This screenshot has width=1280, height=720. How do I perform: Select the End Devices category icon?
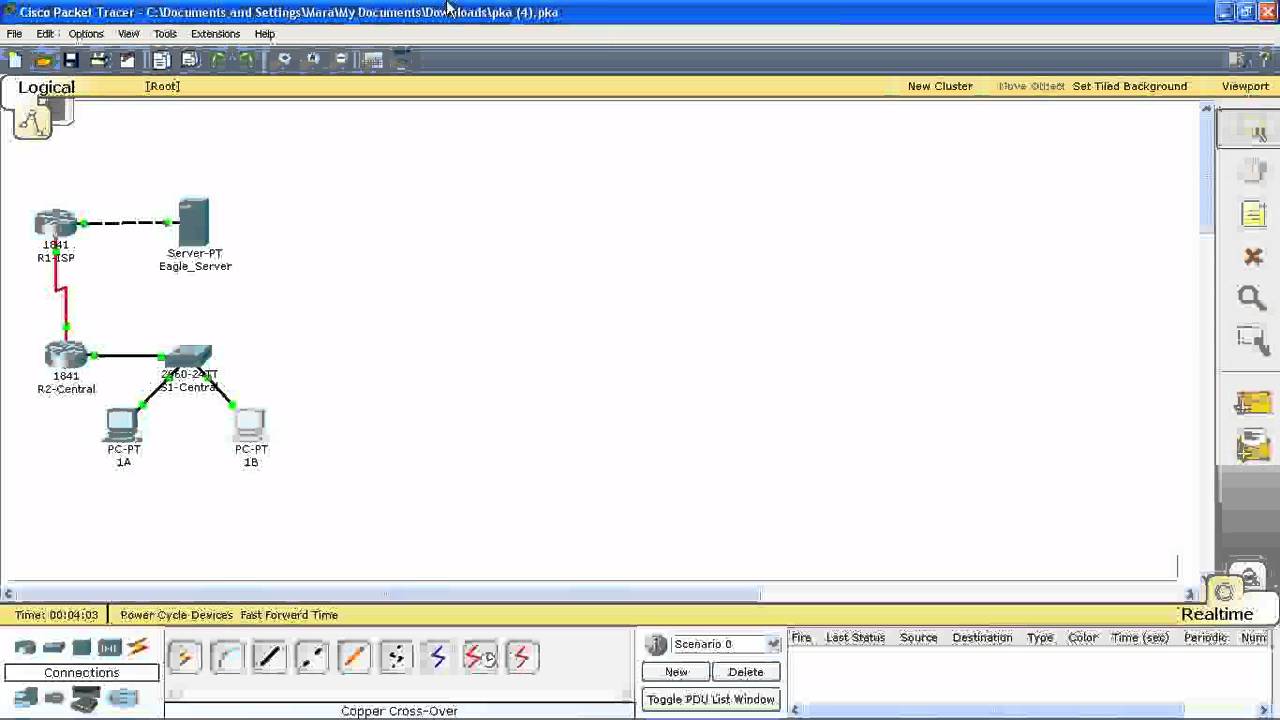tap(25, 698)
